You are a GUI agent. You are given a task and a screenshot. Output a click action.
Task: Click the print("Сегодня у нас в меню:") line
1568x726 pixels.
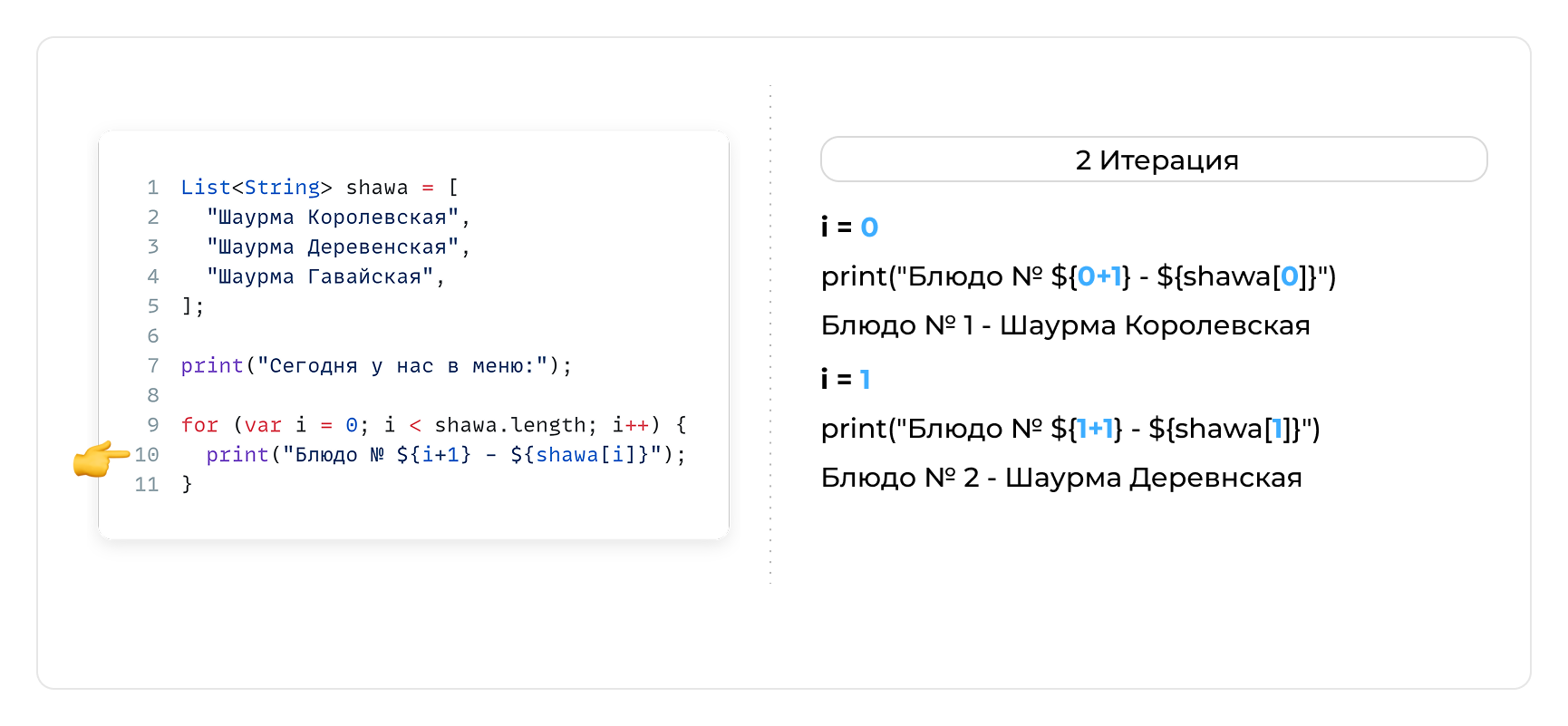(375, 366)
